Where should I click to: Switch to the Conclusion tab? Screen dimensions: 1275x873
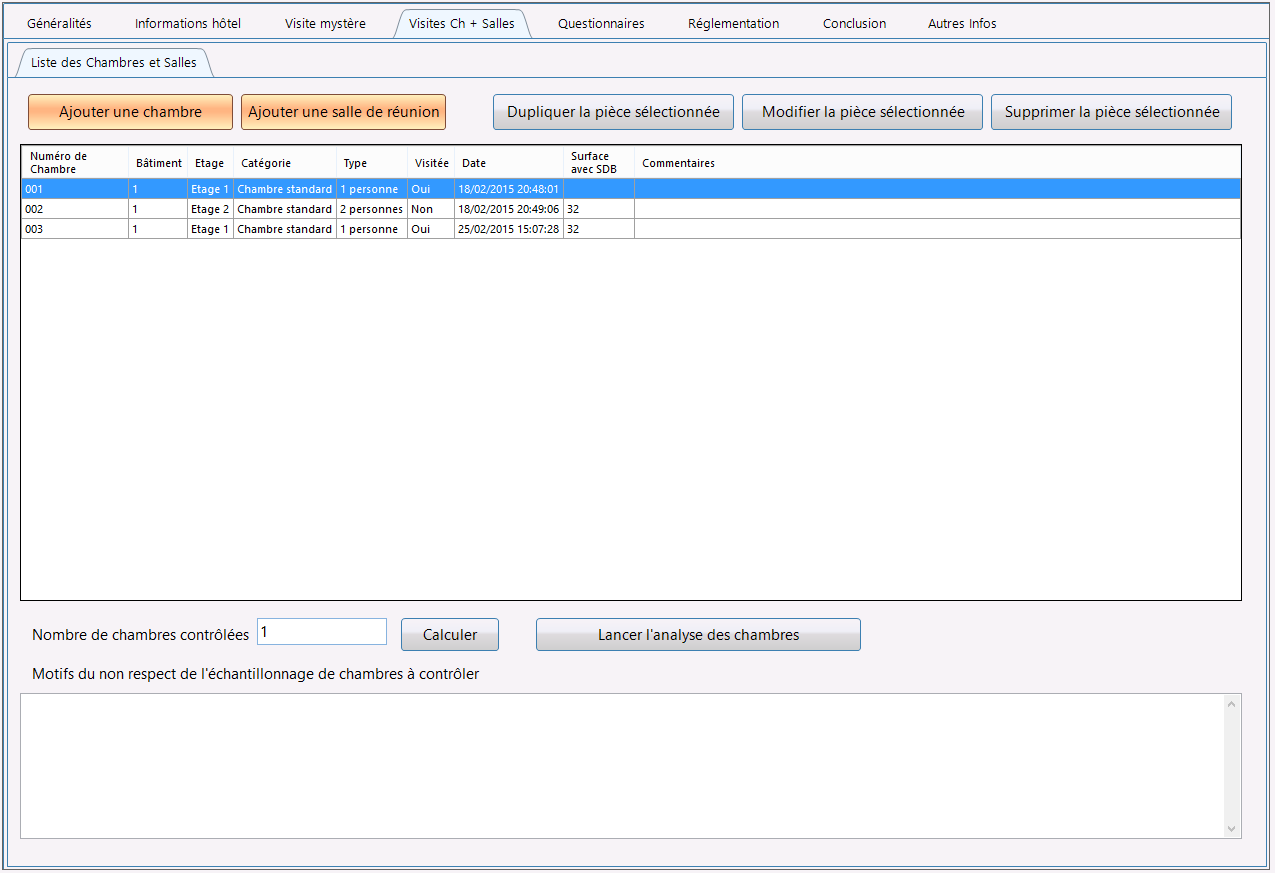point(854,23)
